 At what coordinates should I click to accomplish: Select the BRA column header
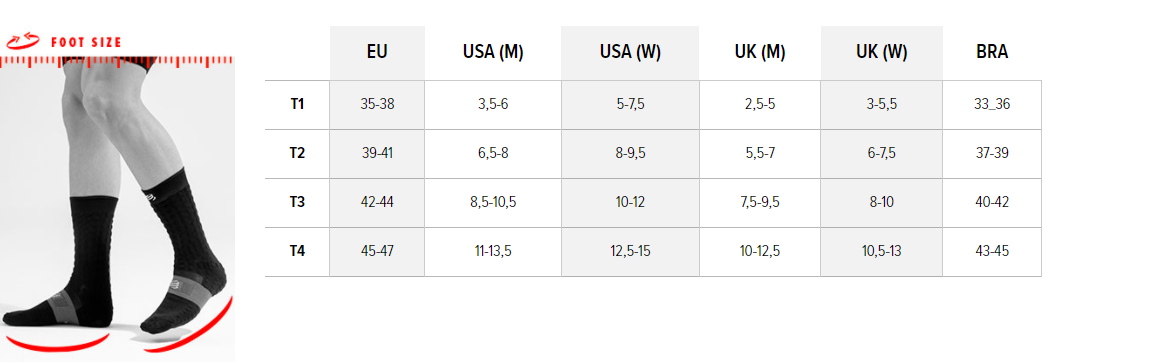point(991,53)
